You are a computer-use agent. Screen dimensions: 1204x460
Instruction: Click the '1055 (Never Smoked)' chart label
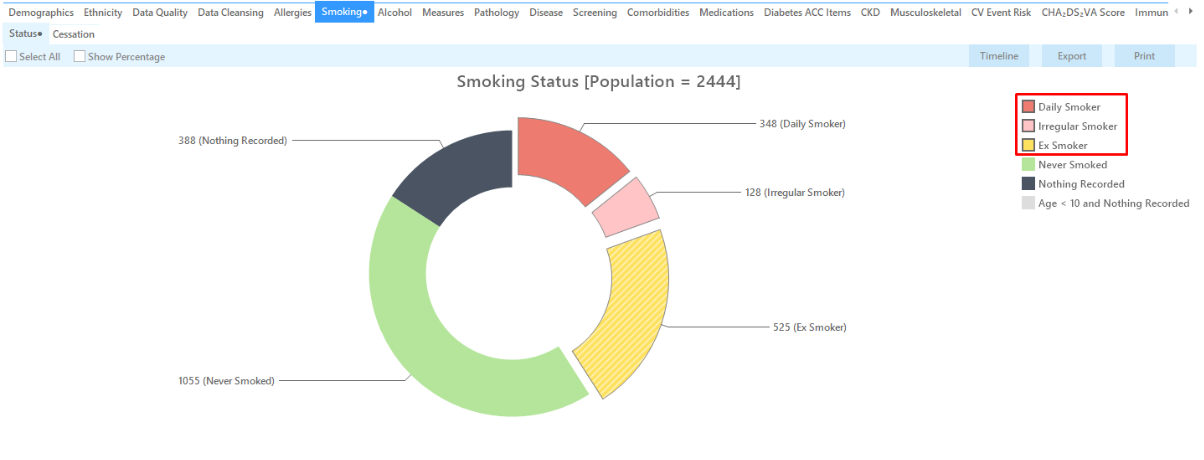point(226,381)
